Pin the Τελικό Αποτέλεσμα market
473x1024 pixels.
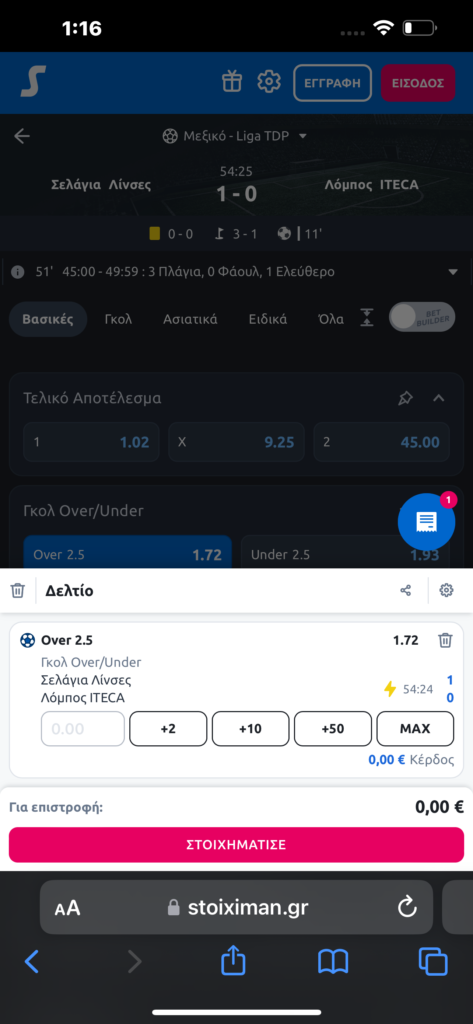(x=406, y=398)
